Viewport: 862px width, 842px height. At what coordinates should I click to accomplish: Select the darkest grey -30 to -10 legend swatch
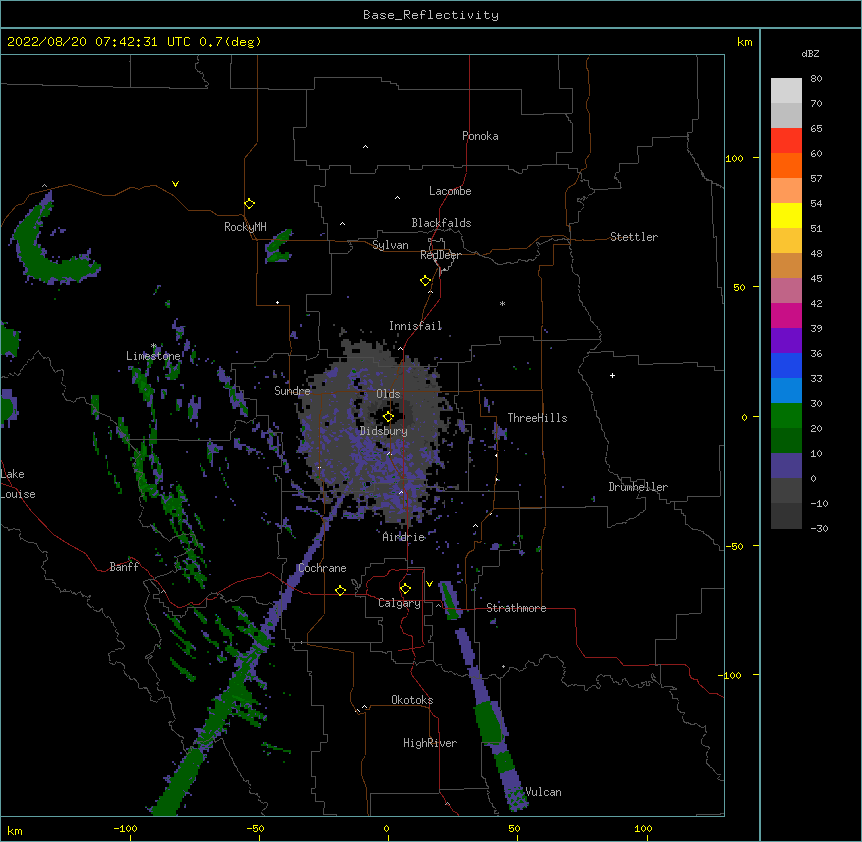(x=786, y=516)
